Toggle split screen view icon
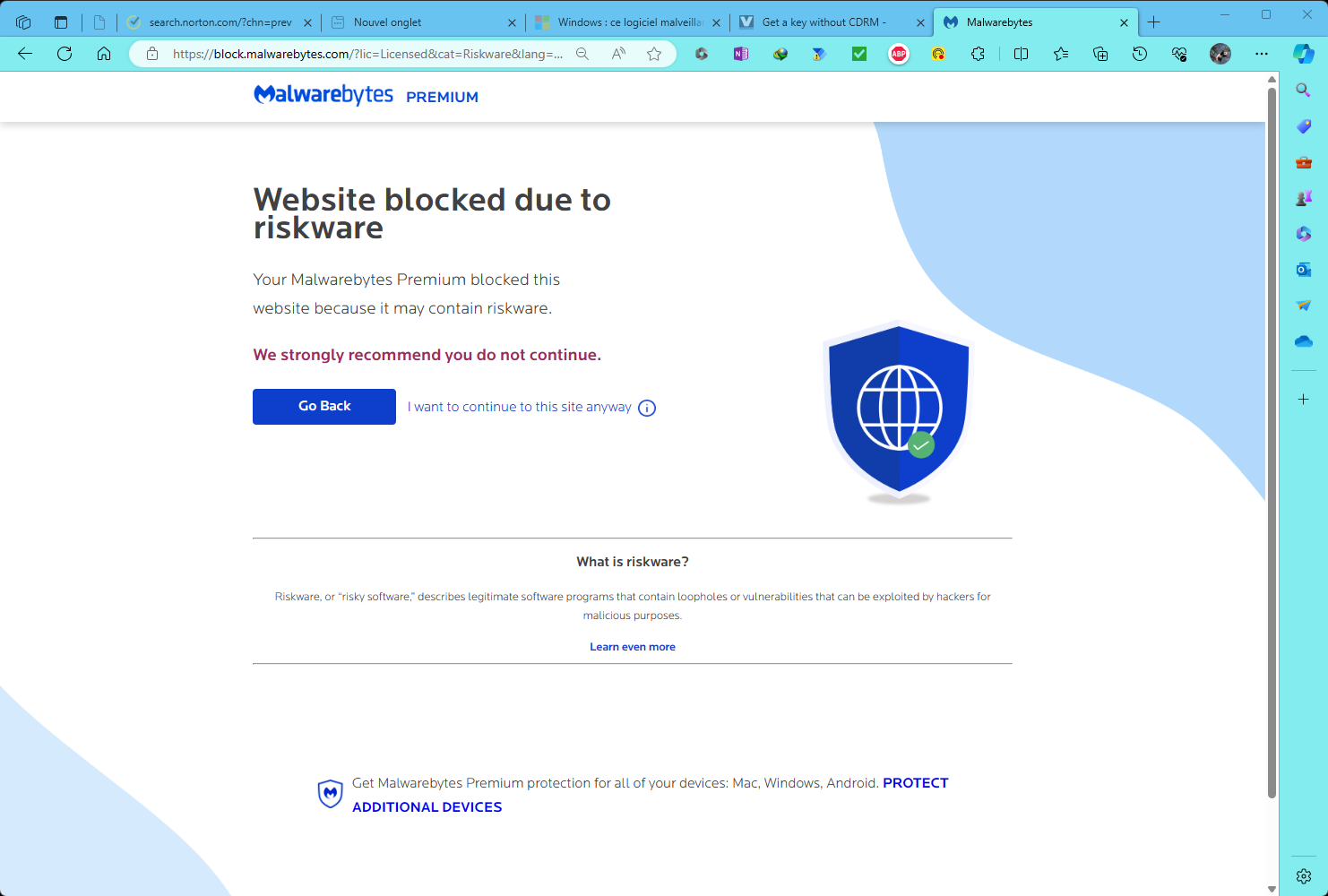 [x=1021, y=54]
